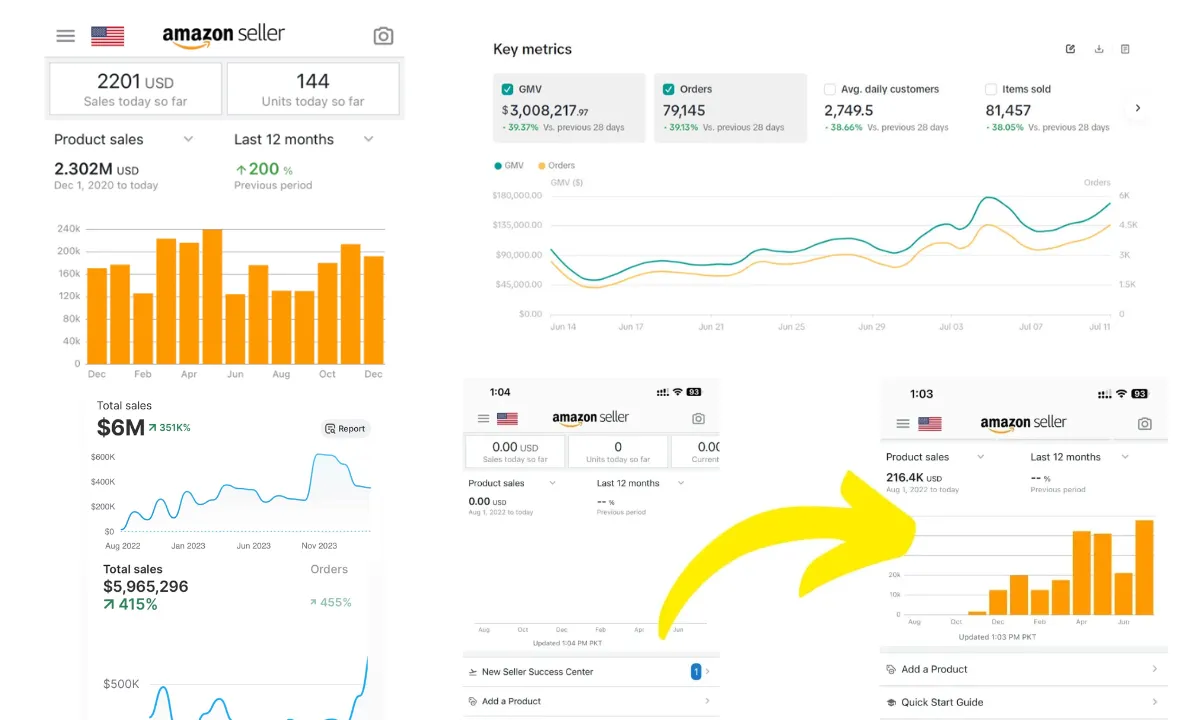Click the next arrow after Items sold metric

(1137, 108)
